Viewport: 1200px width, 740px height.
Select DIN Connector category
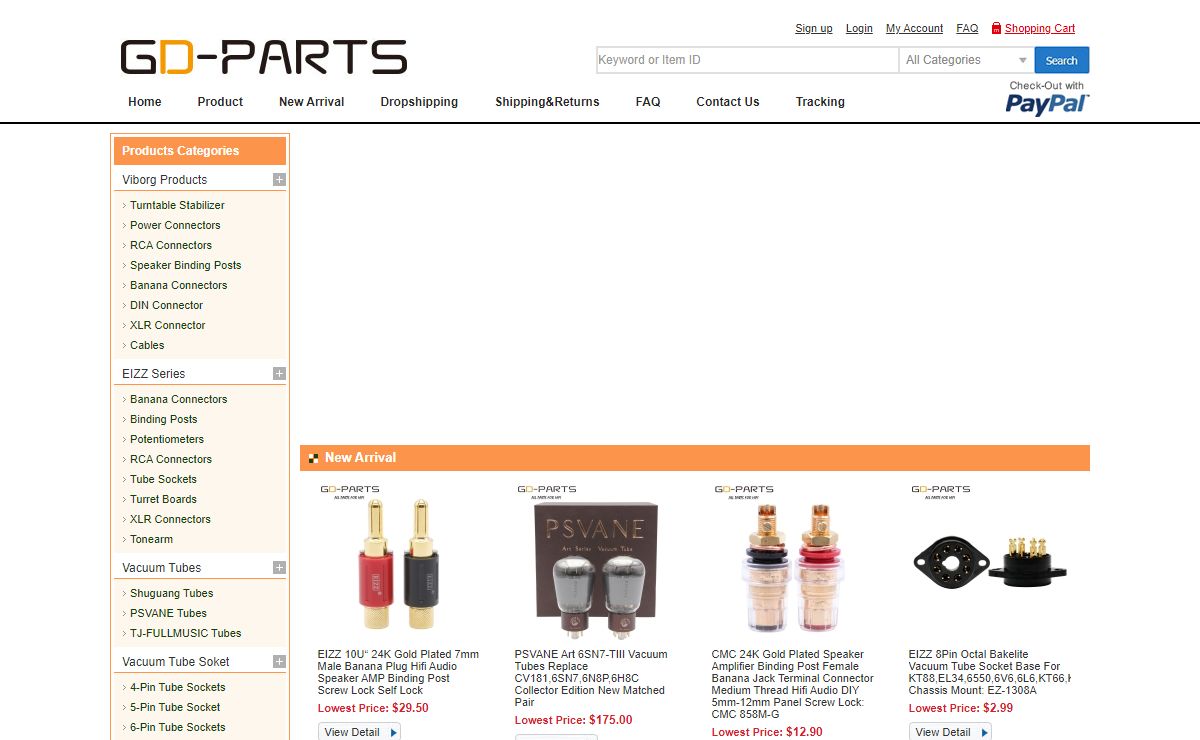click(x=166, y=305)
